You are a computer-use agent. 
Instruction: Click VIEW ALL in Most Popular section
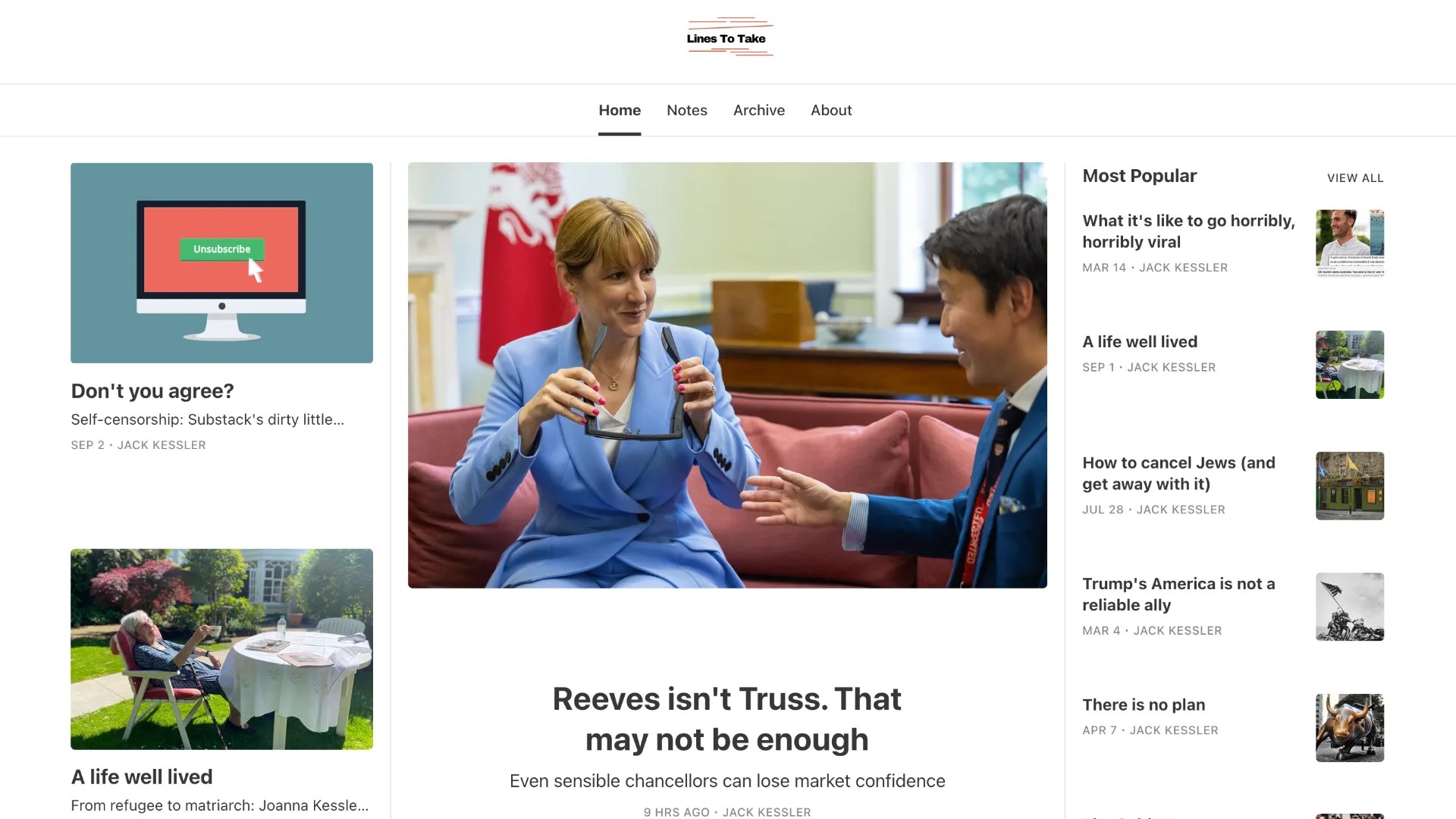tap(1354, 177)
